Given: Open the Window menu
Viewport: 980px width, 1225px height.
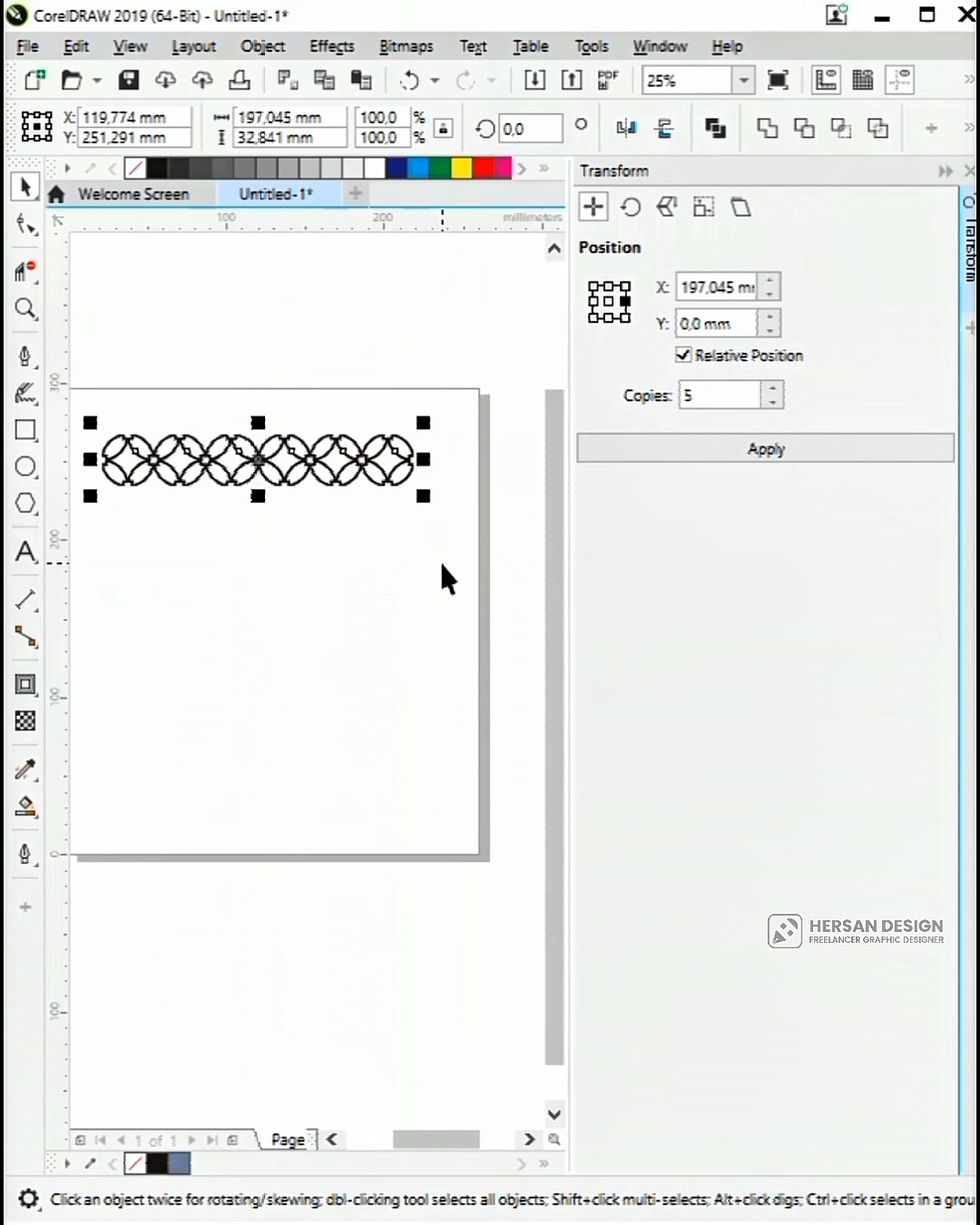Looking at the screenshot, I should pyautogui.click(x=660, y=46).
